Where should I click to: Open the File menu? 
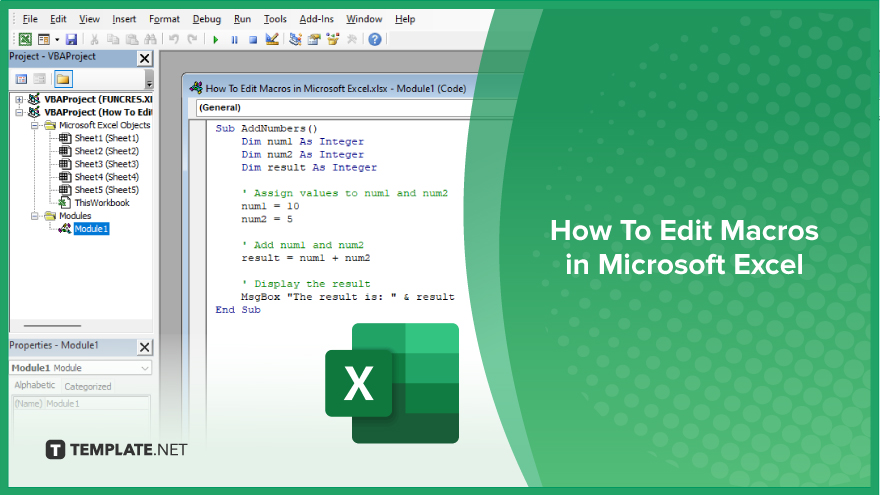tap(30, 19)
